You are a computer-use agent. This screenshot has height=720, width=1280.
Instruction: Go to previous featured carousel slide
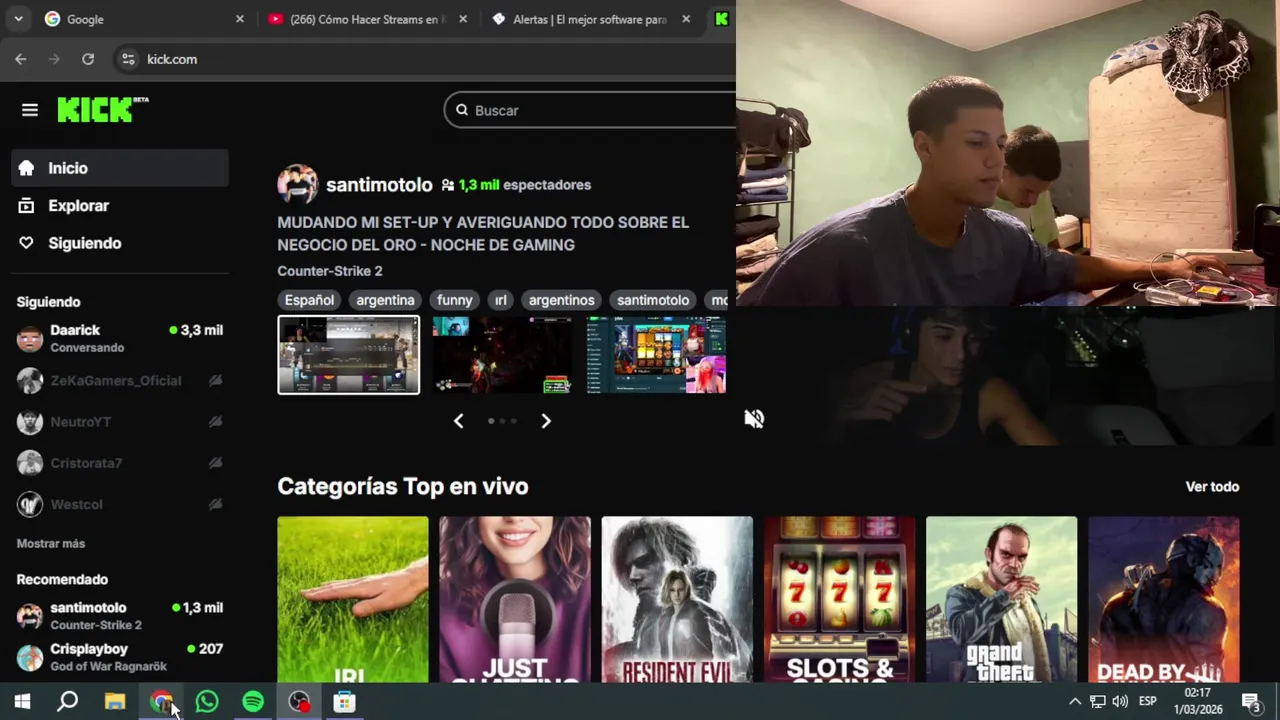(x=459, y=421)
